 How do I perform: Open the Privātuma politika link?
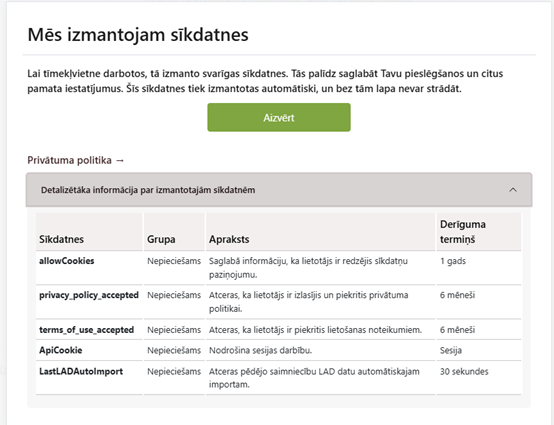tap(76, 160)
